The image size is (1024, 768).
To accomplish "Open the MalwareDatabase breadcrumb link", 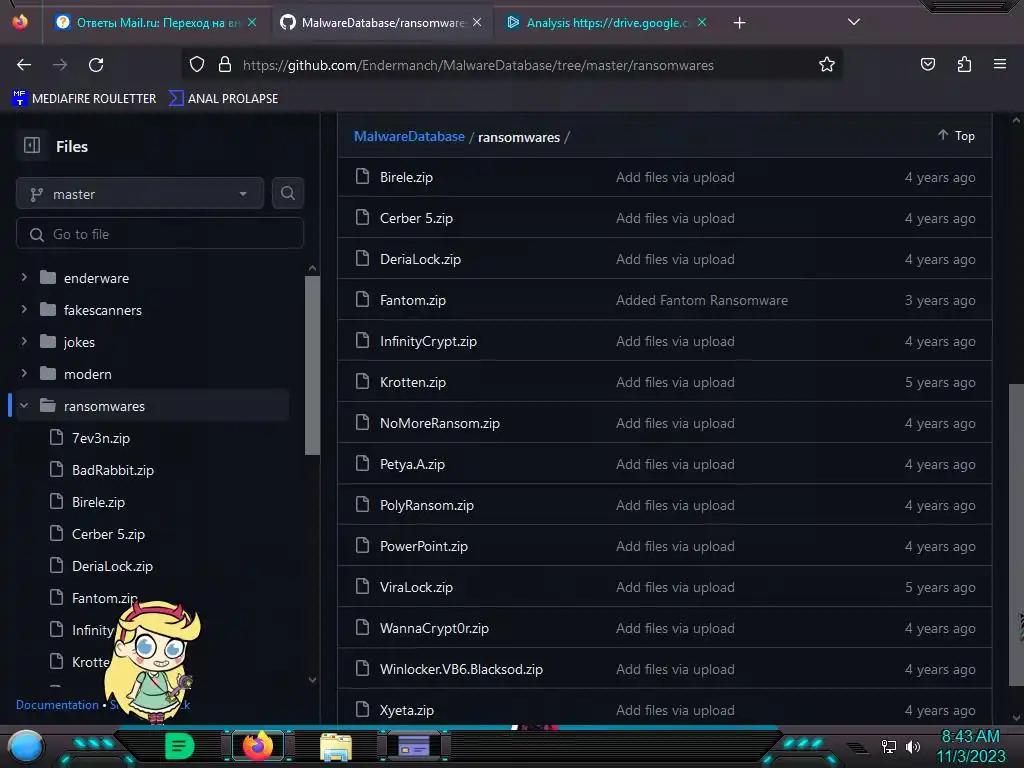I will [x=409, y=136].
